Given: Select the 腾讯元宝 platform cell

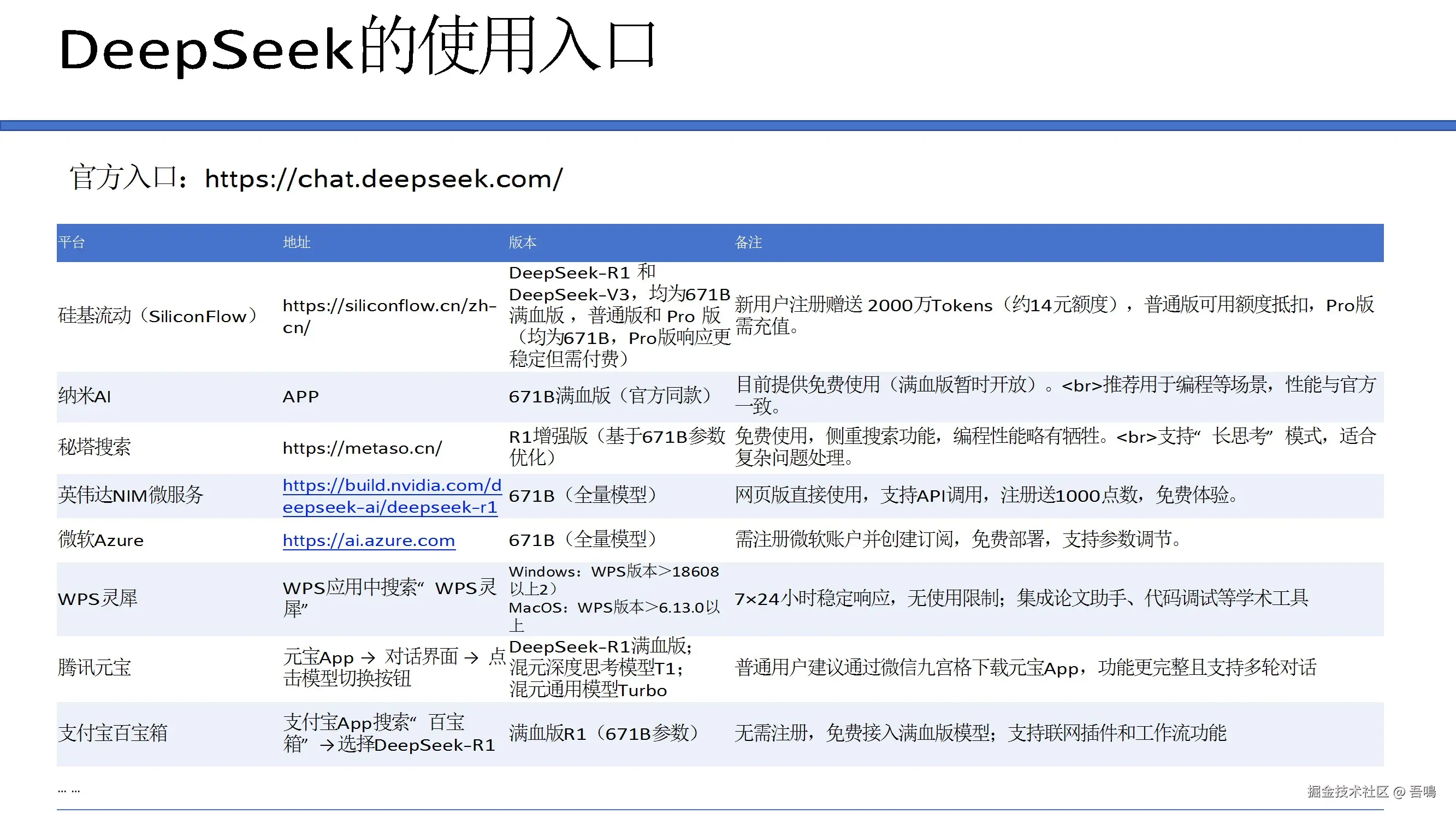Looking at the screenshot, I should [94, 668].
